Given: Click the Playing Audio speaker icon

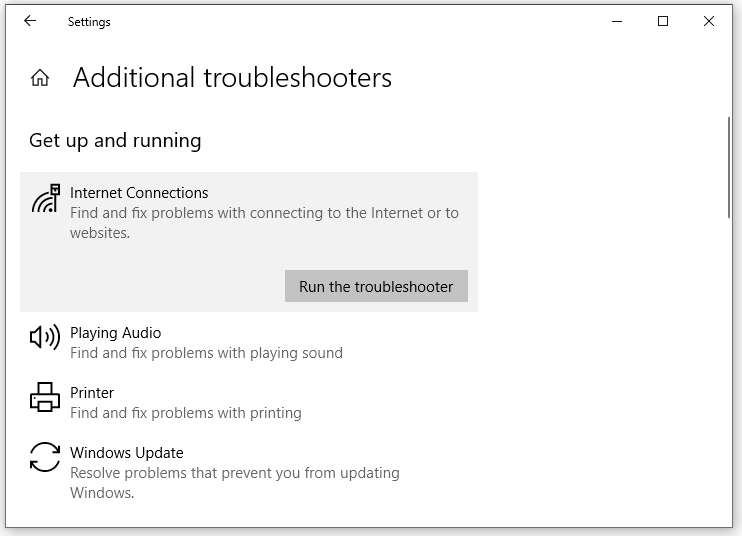Looking at the screenshot, I should click(x=45, y=338).
